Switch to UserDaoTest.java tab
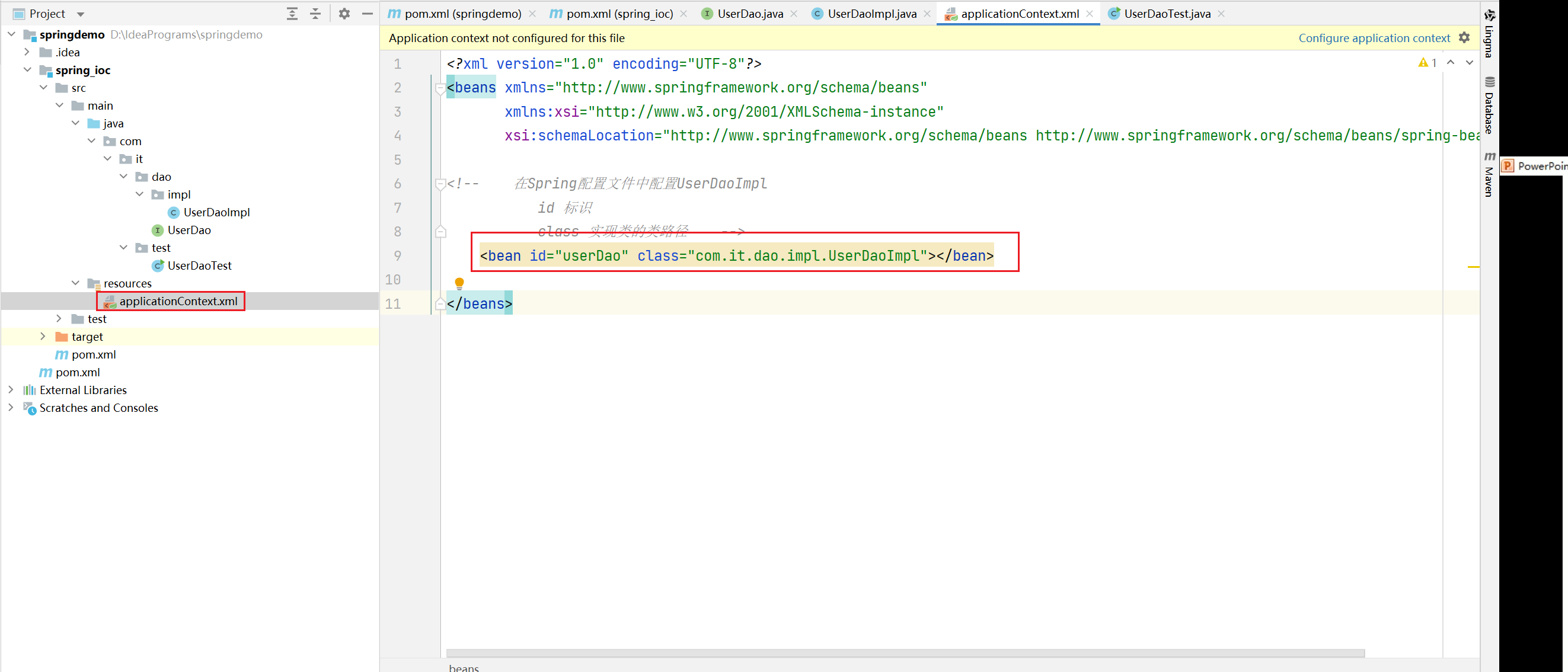1568x672 pixels. click(x=1166, y=14)
